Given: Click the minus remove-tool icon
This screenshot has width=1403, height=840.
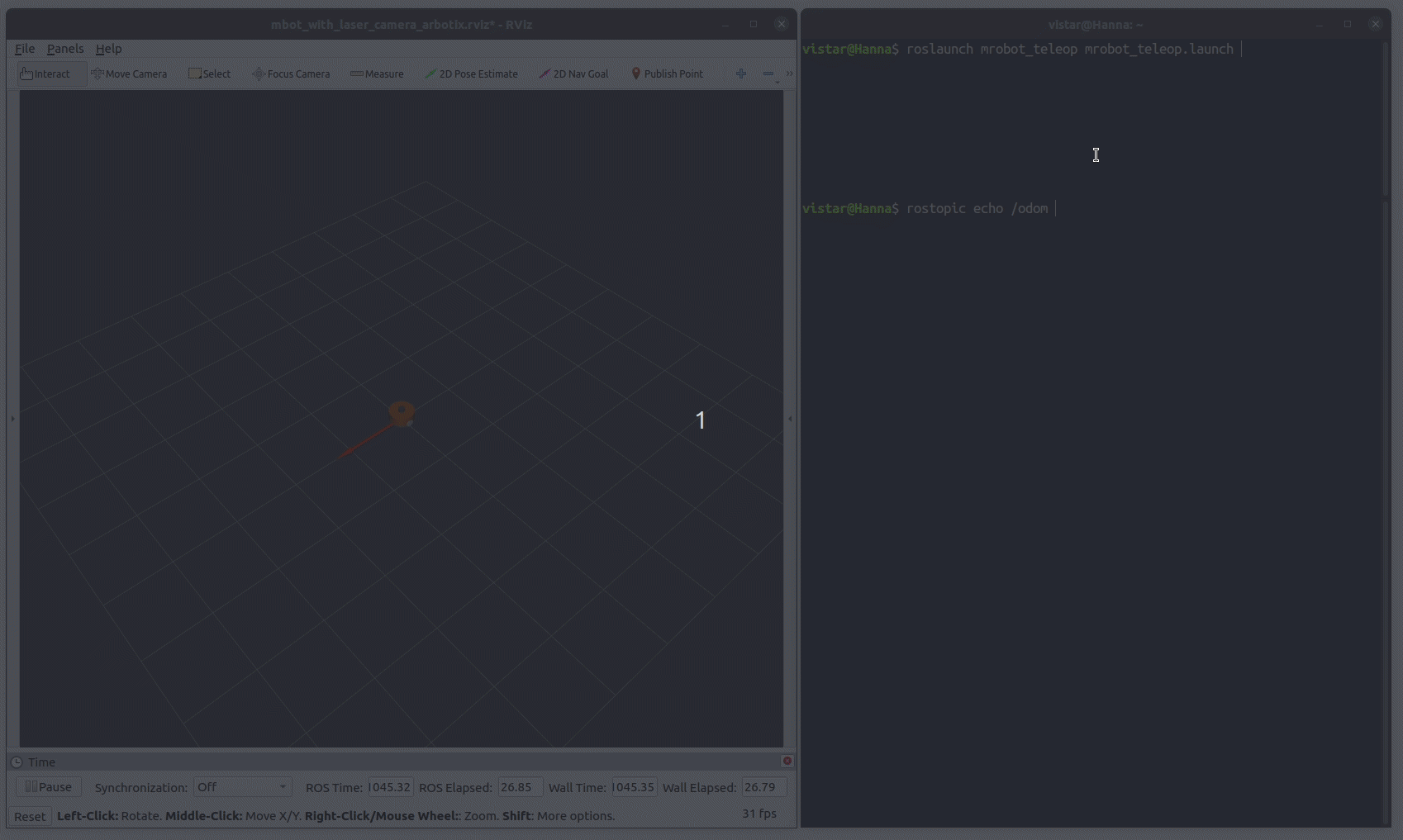Looking at the screenshot, I should [x=769, y=74].
